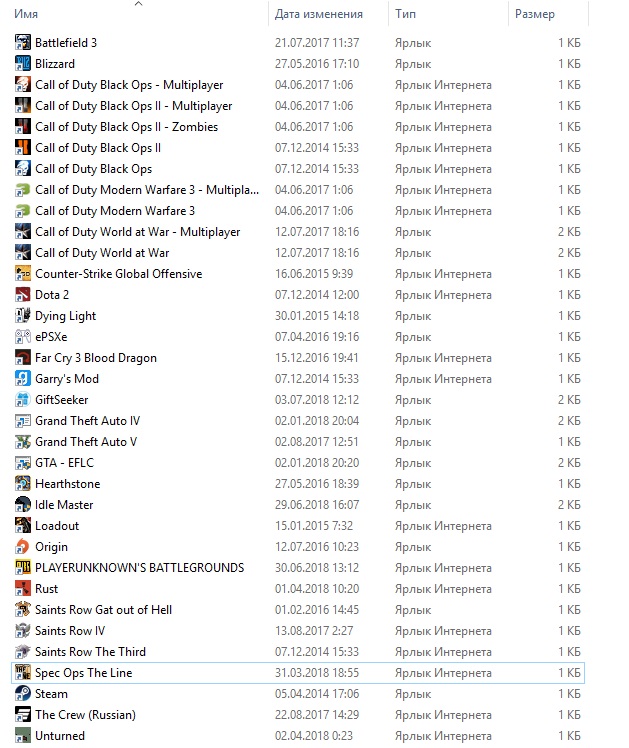
Task: Click the date 22.08.2017 14:29
Action: coord(317,715)
